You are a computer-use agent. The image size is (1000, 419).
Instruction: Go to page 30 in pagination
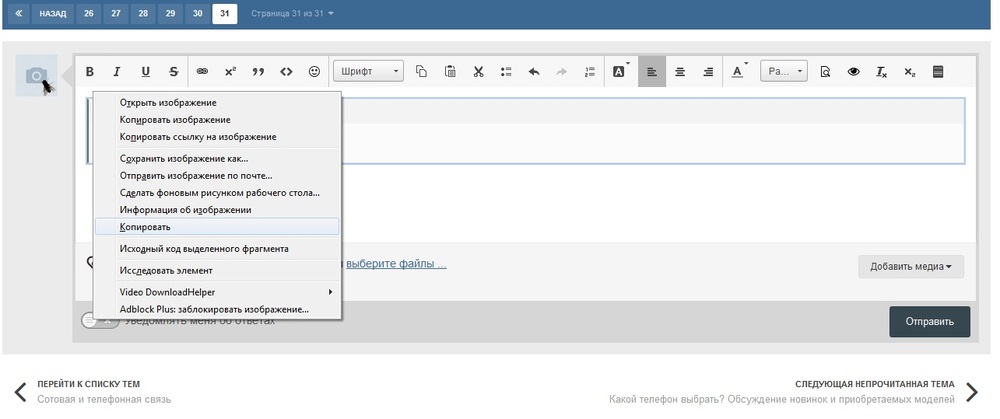tap(197, 14)
